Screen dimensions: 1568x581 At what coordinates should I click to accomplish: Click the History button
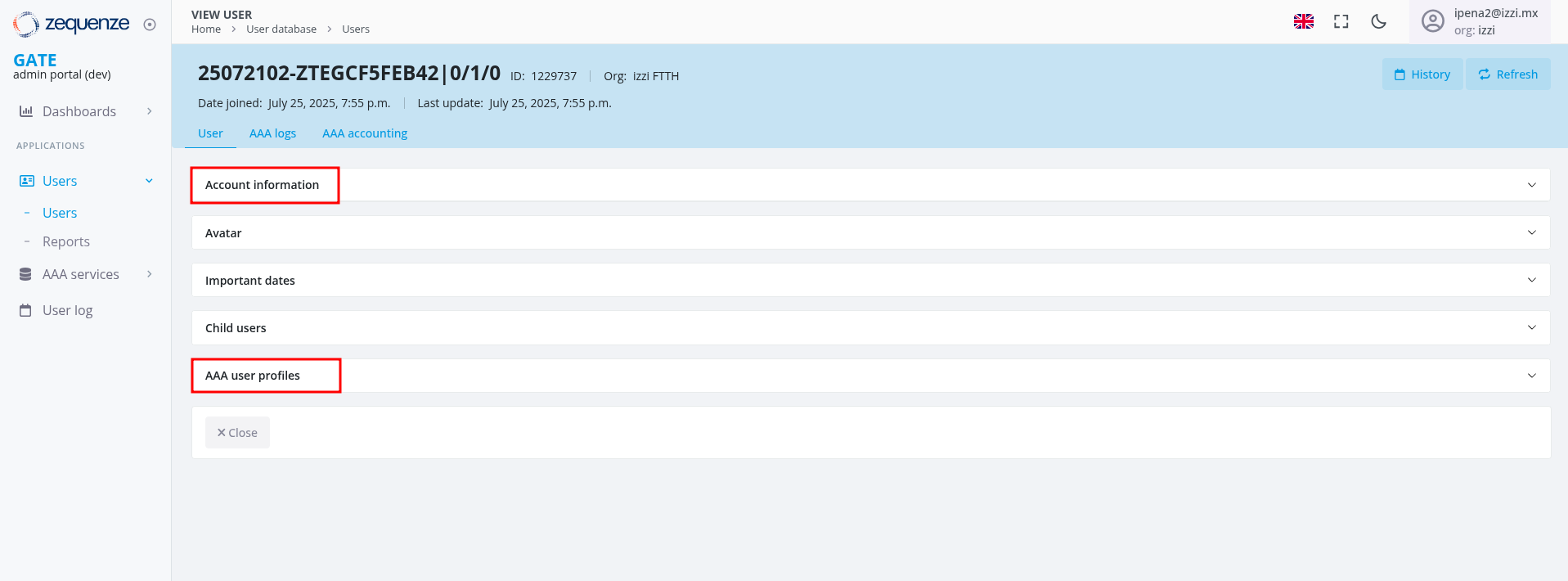1422,74
